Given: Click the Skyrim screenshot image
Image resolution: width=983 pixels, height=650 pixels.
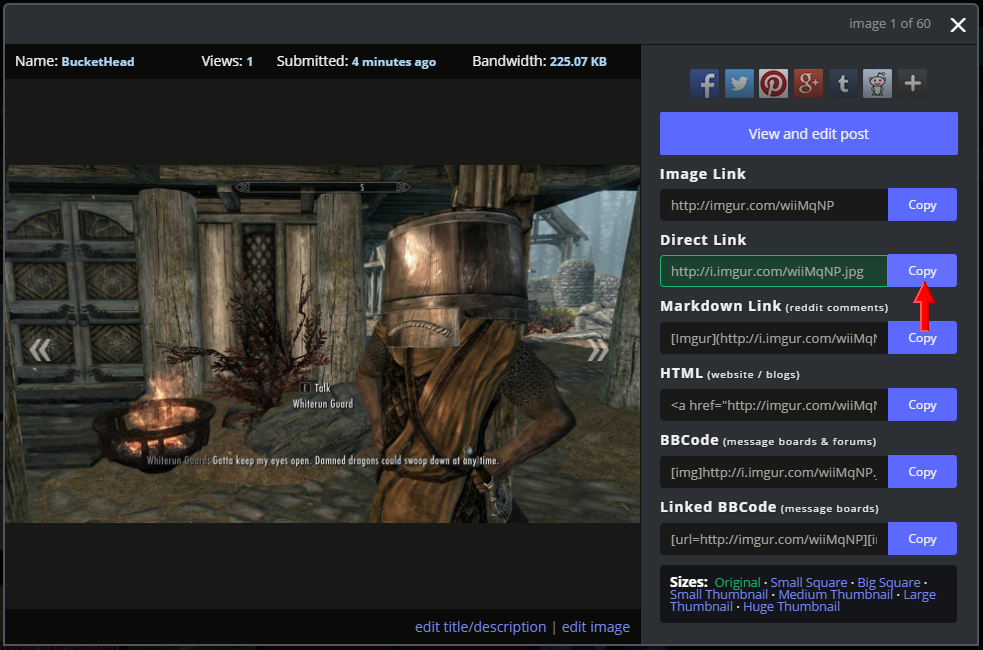Looking at the screenshot, I should click(323, 343).
